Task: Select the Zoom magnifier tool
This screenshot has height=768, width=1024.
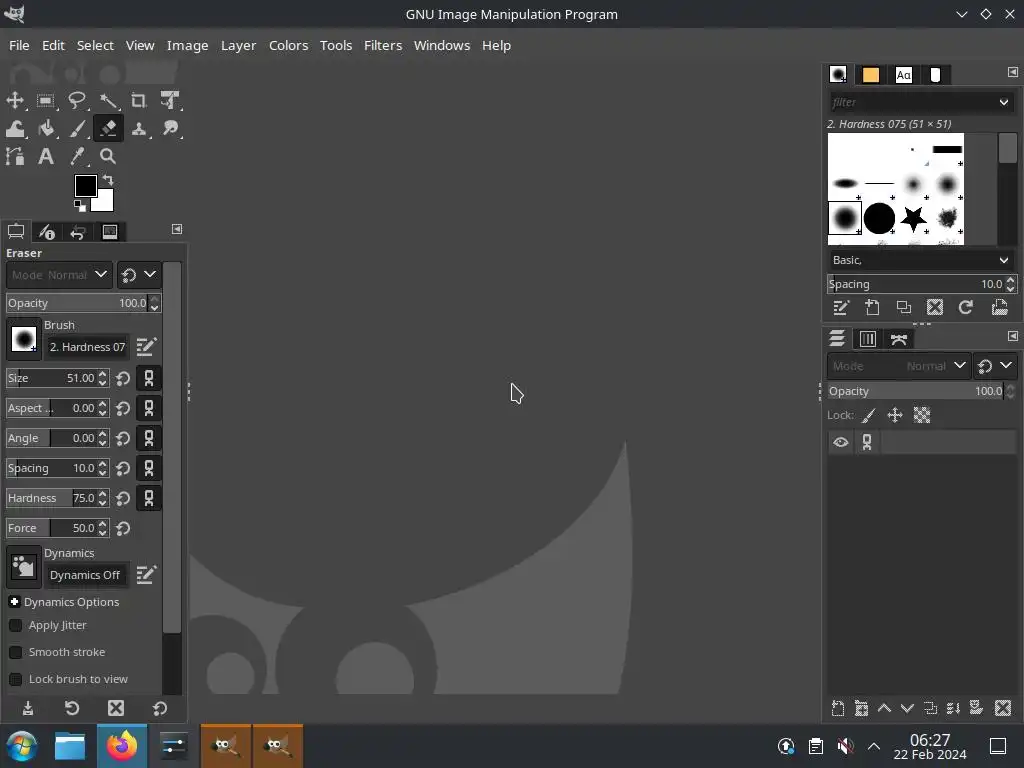Action: pyautogui.click(x=108, y=157)
